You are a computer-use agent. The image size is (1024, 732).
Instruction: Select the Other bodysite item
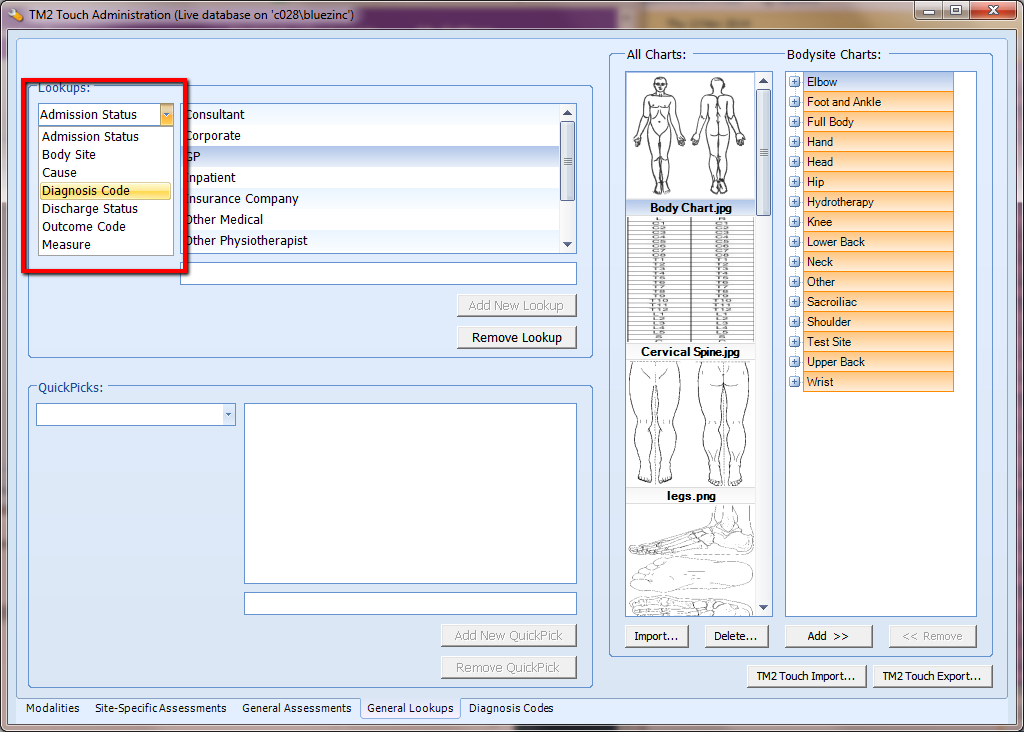click(x=878, y=282)
